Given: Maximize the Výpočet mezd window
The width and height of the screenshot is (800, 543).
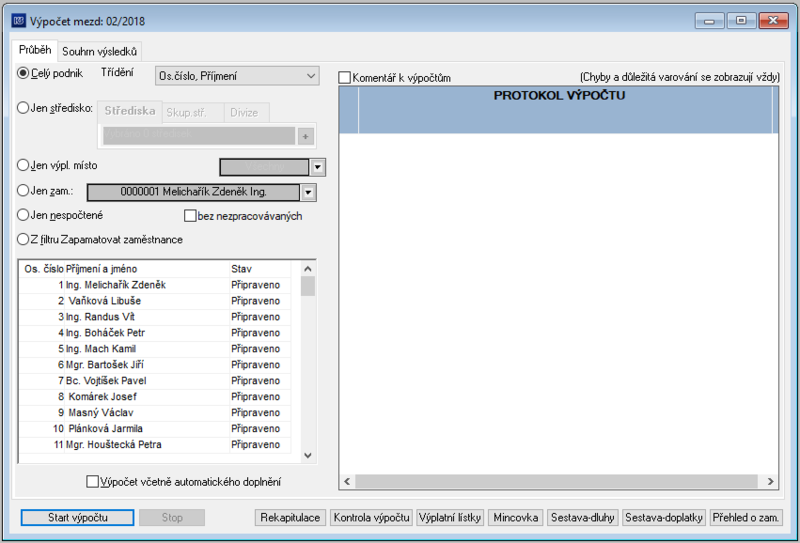Looking at the screenshot, I should [x=741, y=21].
